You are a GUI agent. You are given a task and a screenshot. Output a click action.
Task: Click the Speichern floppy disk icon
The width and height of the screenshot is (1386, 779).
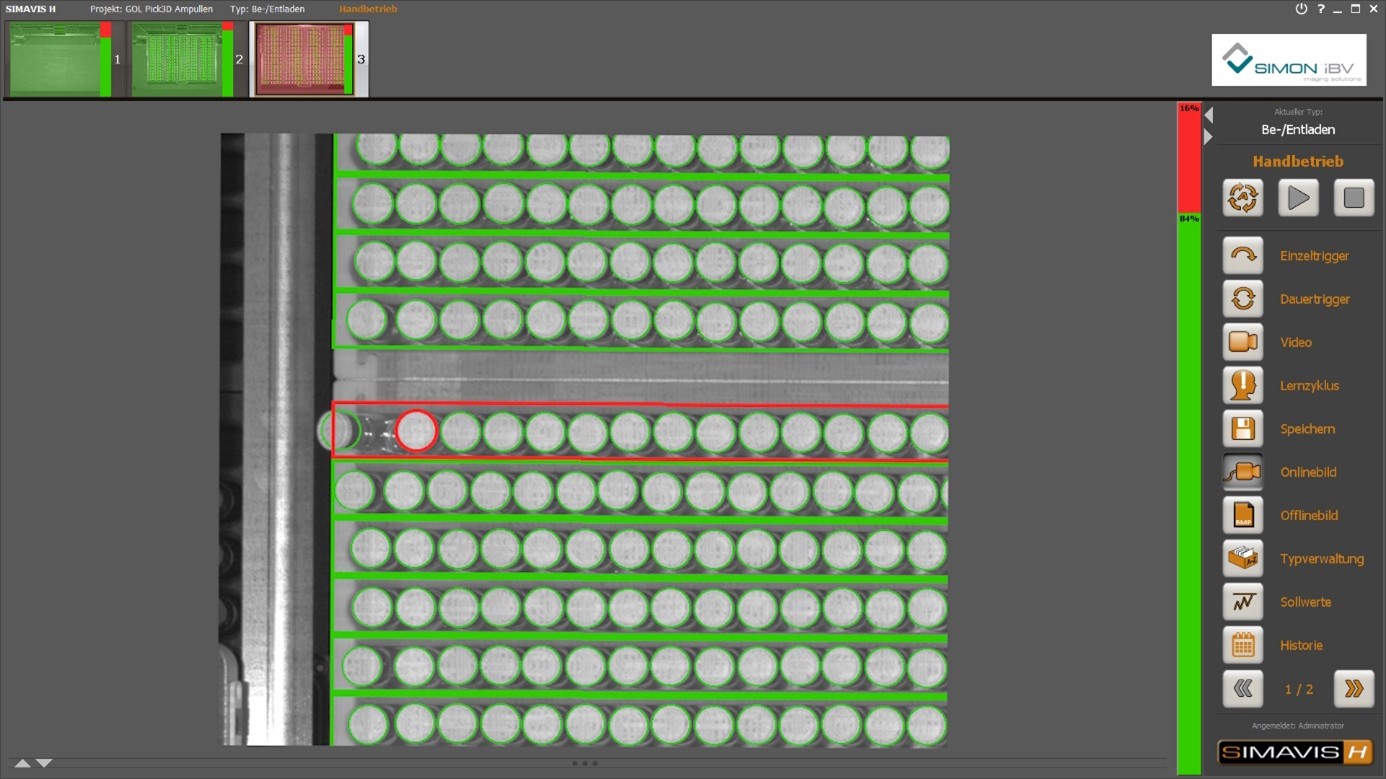(x=1243, y=429)
